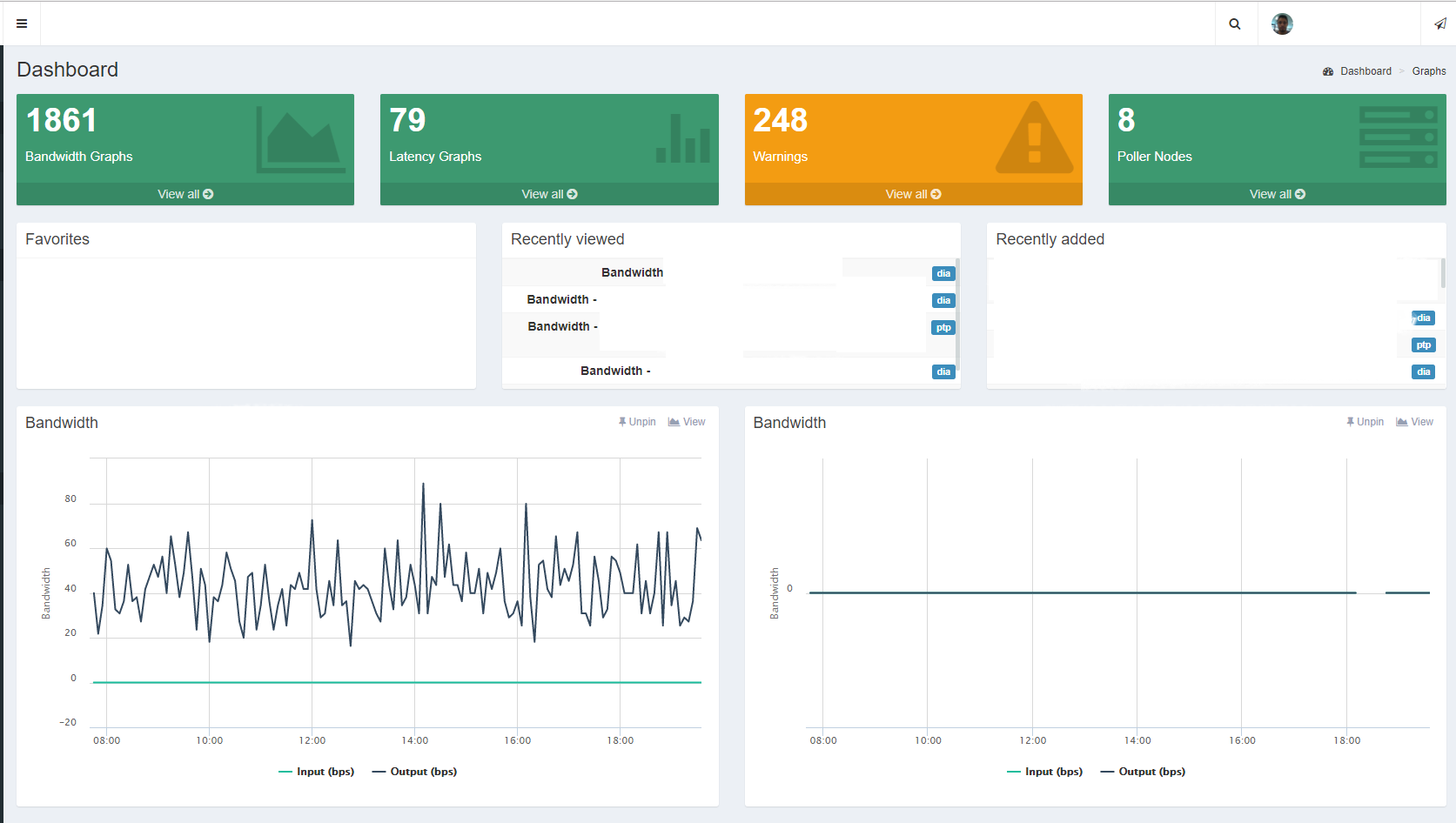
Task: Toggle Output (bps) legend on left graph
Action: tap(414, 772)
